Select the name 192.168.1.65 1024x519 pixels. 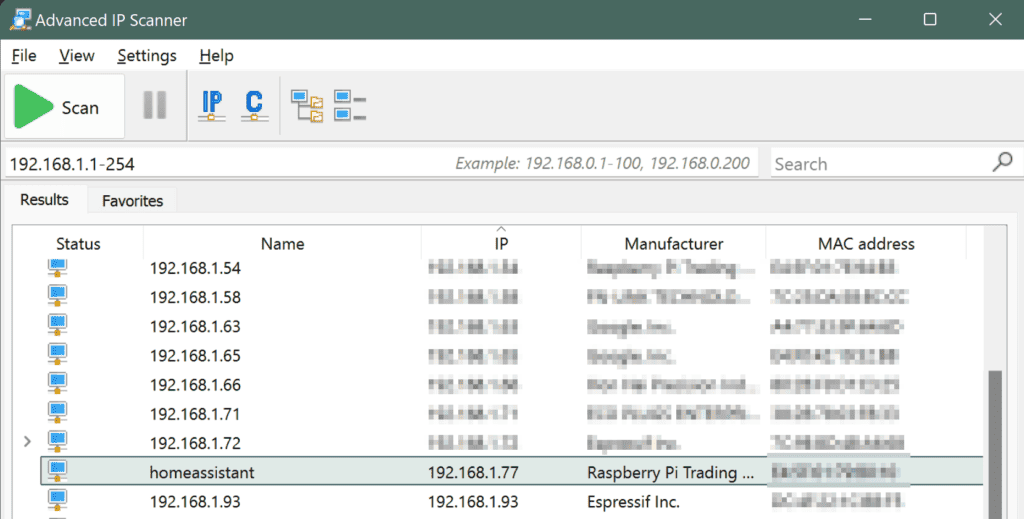point(195,356)
